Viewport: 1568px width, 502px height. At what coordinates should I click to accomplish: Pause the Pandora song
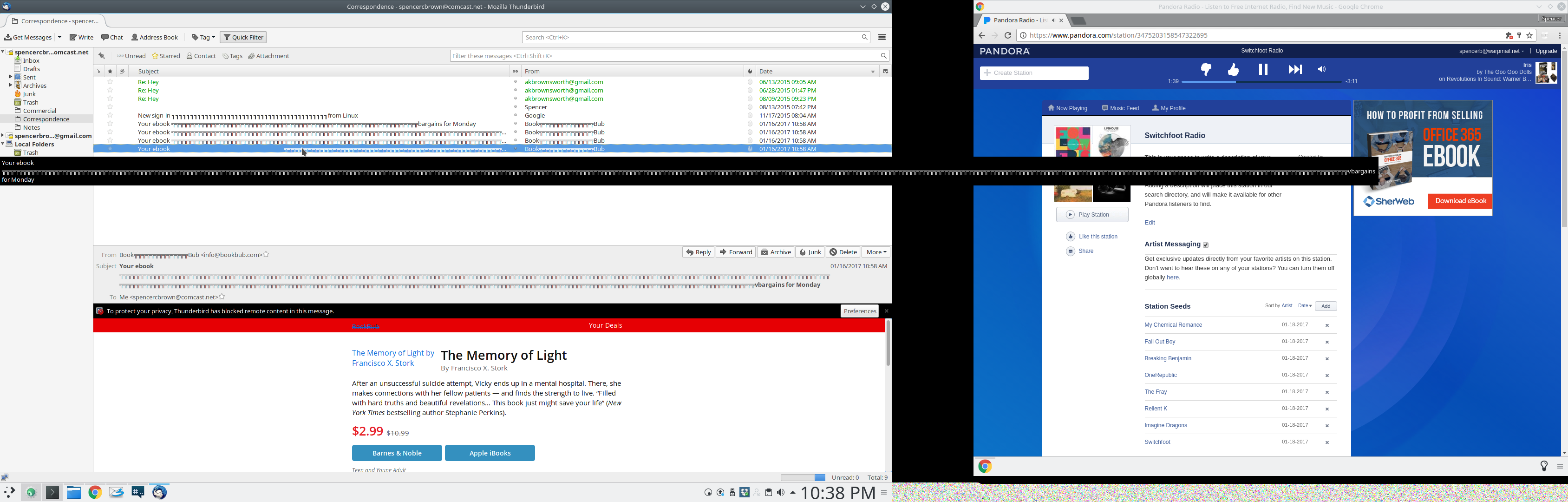[x=1263, y=69]
